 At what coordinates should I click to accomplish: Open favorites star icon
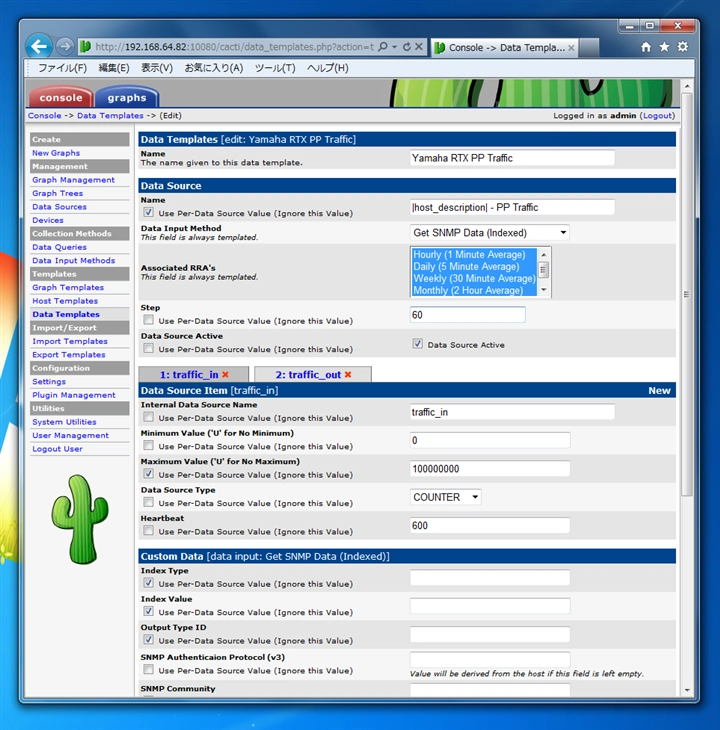click(x=664, y=47)
